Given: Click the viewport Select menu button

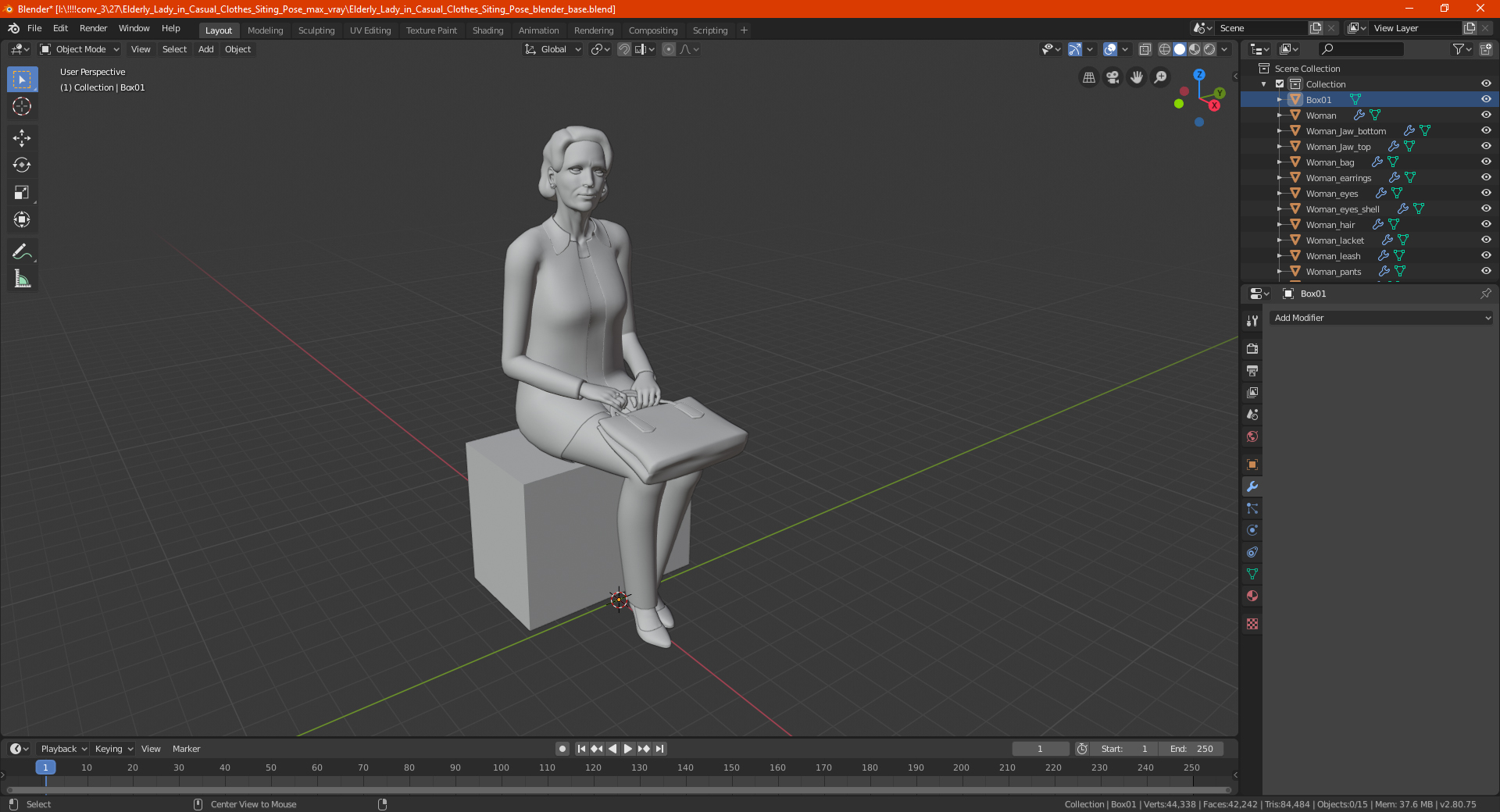Looking at the screenshot, I should (x=175, y=49).
